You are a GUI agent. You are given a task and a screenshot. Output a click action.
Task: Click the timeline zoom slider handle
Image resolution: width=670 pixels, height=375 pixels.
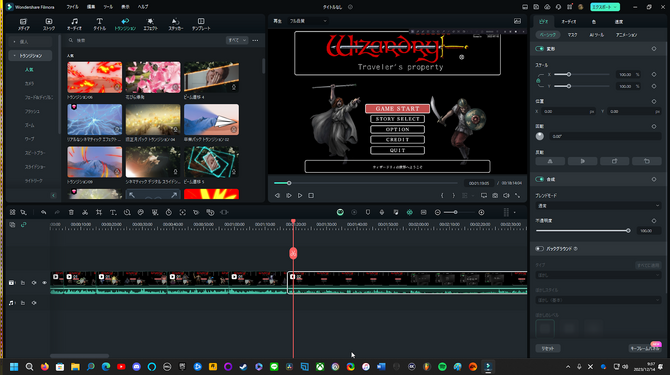pyautogui.click(x=455, y=212)
